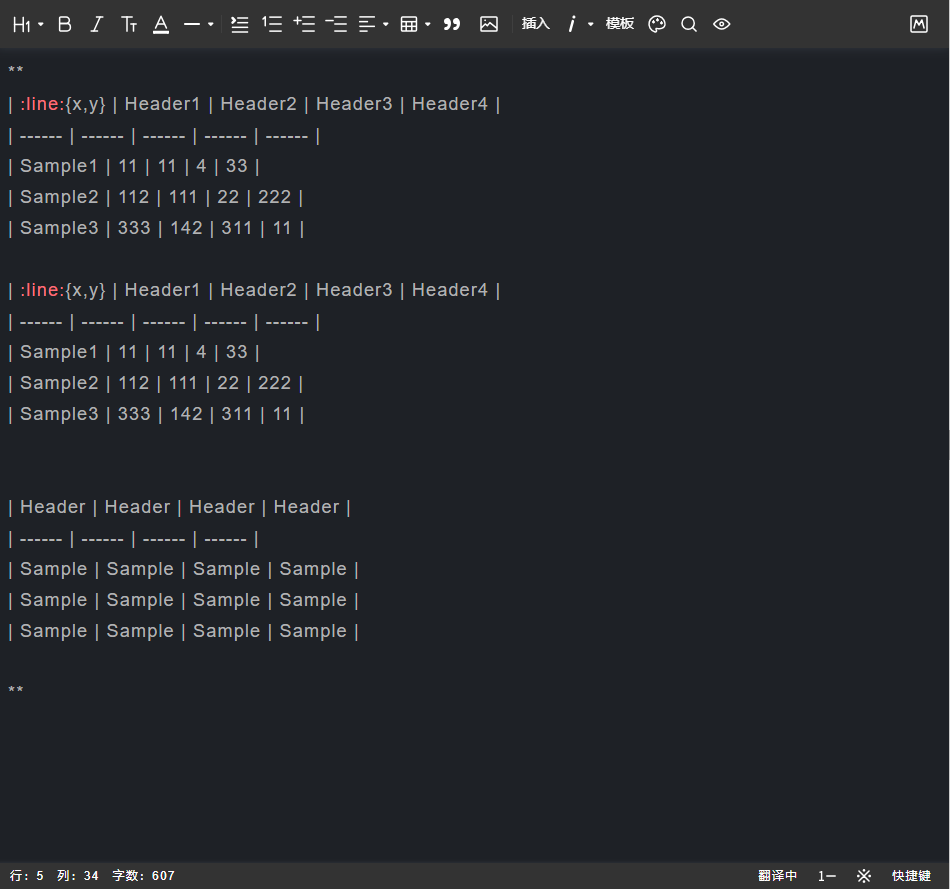Toggle the ※ status bar option
Screen dimensions: 950x889
[864, 876]
